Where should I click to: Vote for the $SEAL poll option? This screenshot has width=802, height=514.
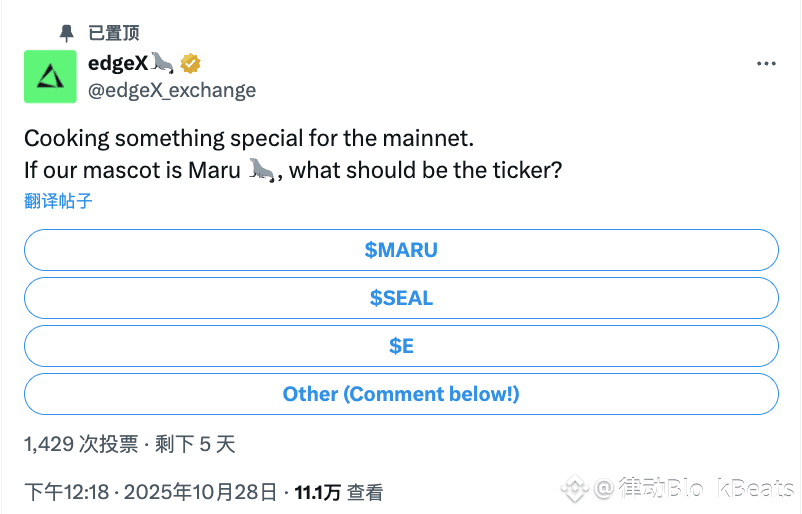pyautogui.click(x=401, y=298)
